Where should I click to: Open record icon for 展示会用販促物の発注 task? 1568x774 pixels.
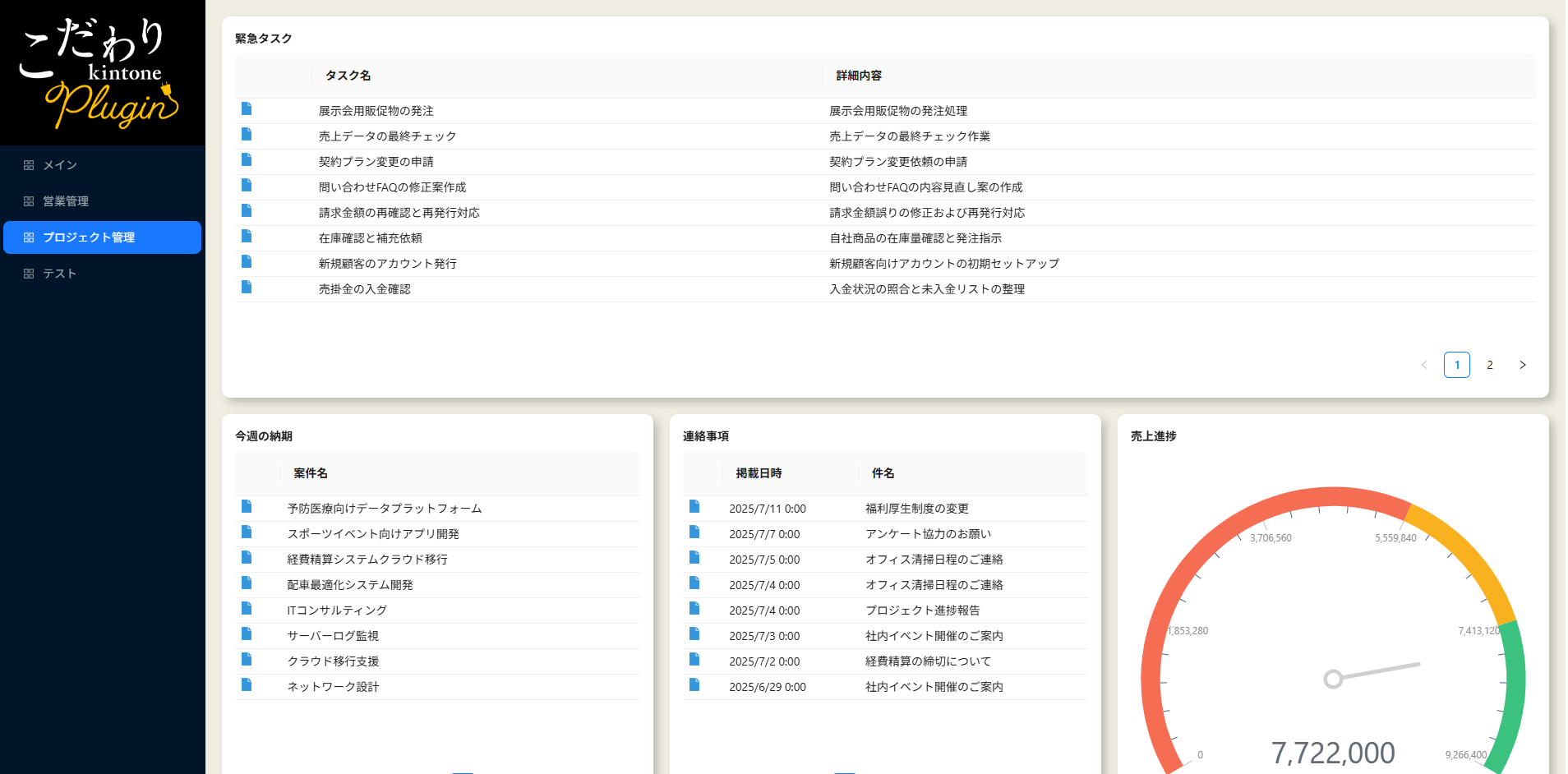click(x=247, y=109)
